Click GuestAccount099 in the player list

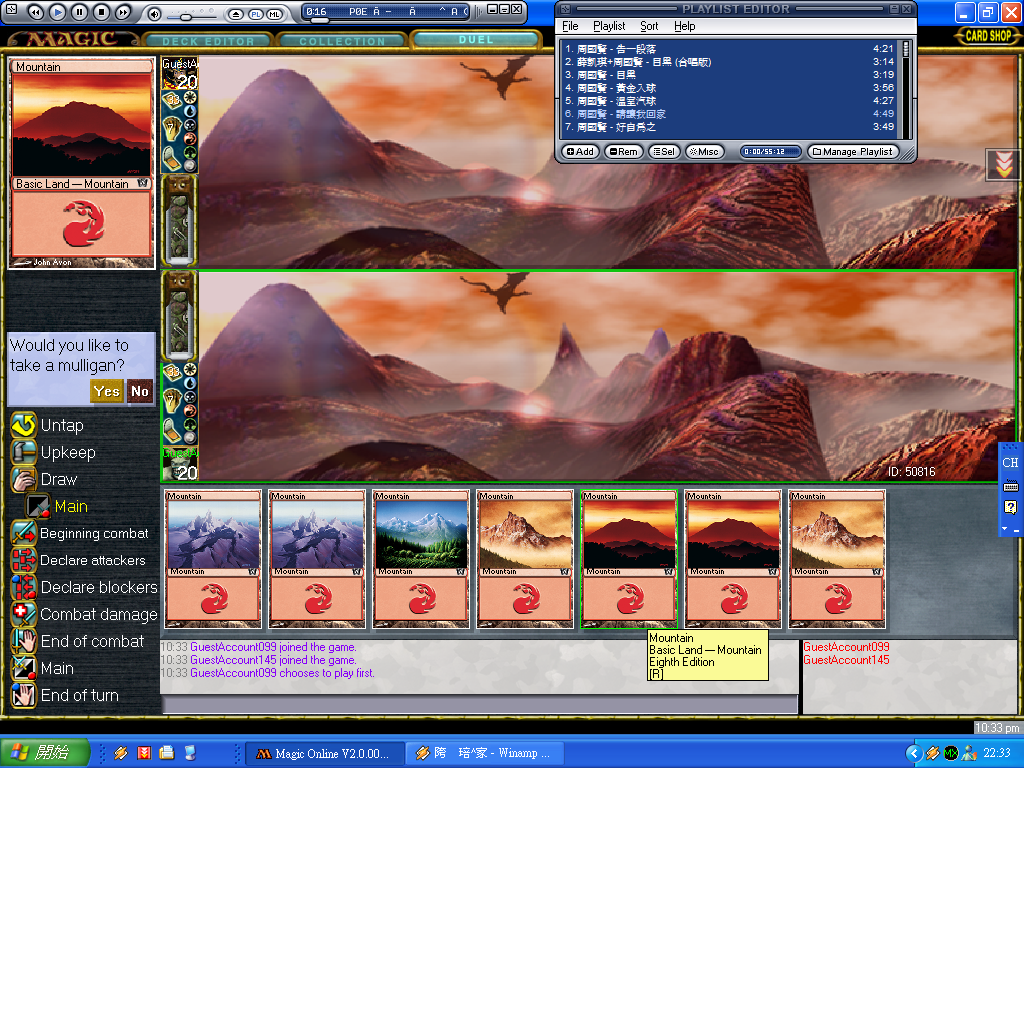click(846, 647)
